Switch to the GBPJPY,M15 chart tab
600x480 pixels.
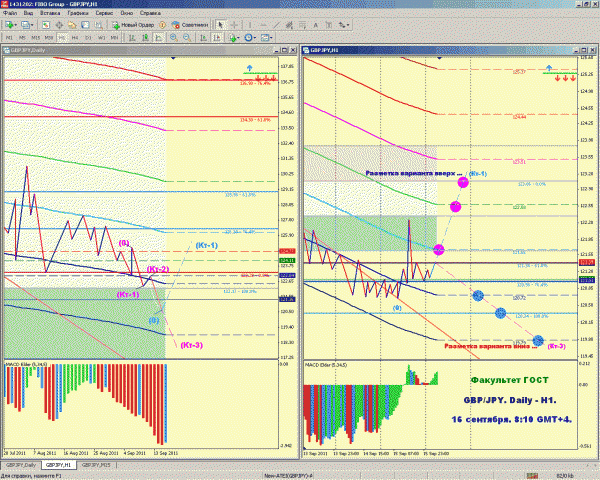point(96,465)
